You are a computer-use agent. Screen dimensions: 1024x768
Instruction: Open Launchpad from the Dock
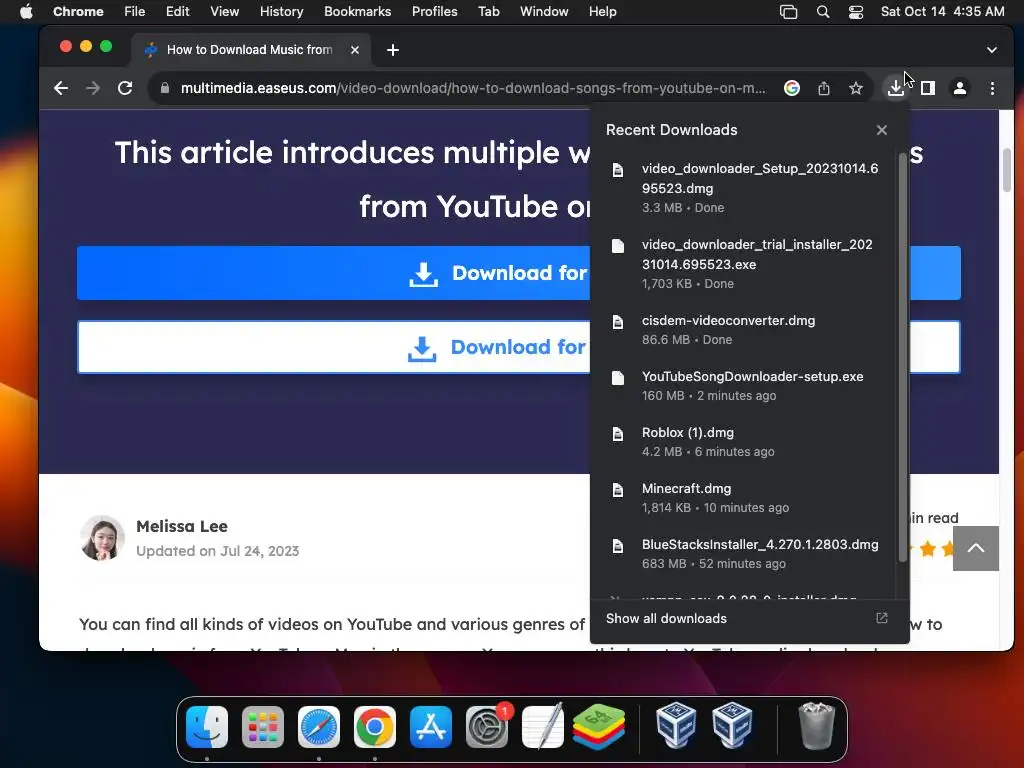pos(263,727)
